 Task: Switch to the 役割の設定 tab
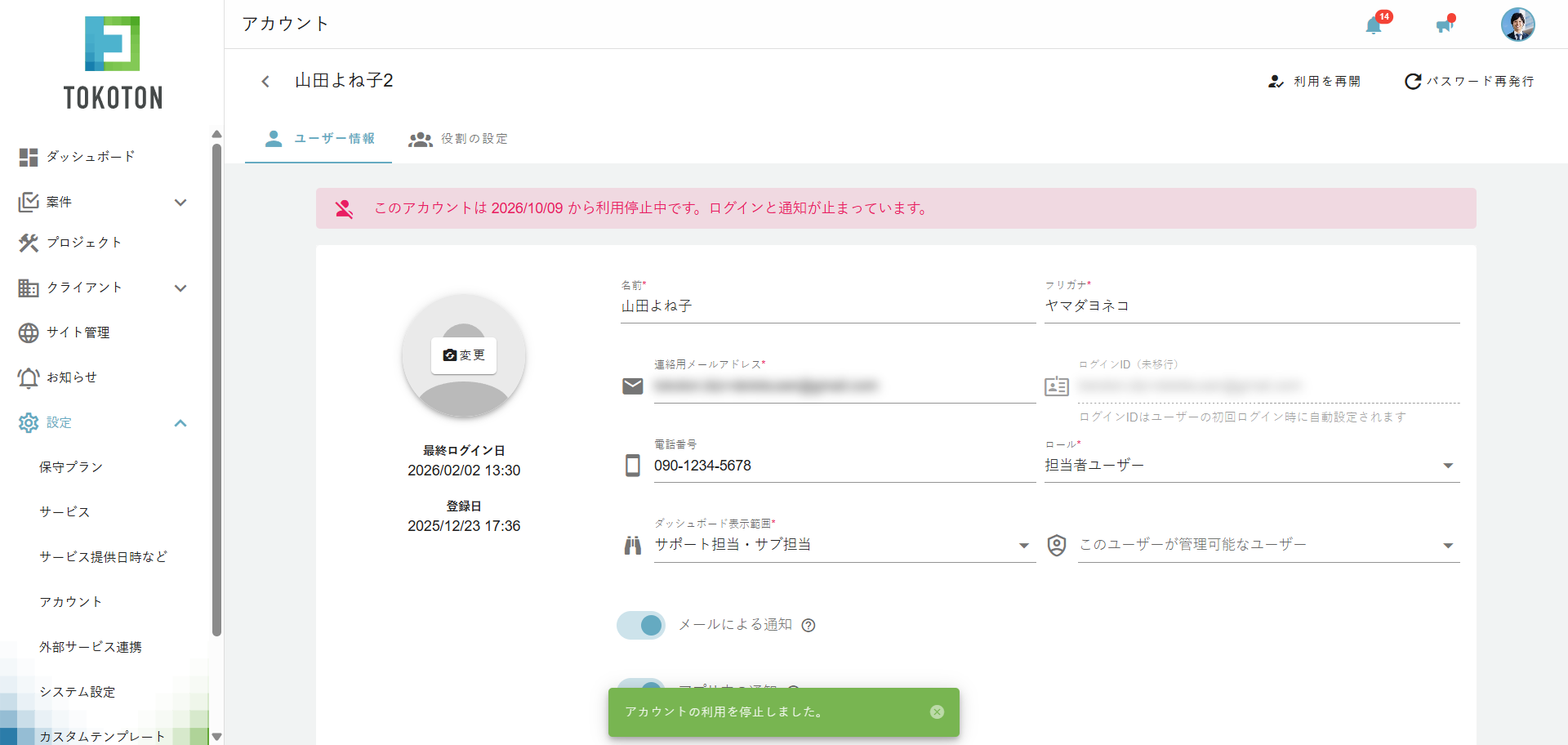pyautogui.click(x=457, y=139)
